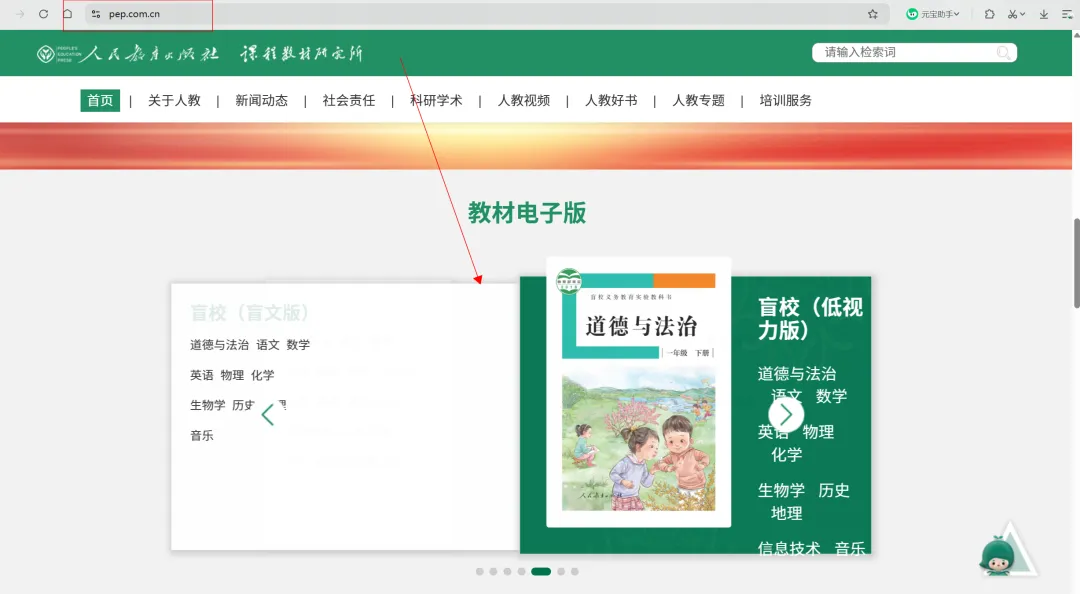1080x594 pixels.
Task: Click the magnifier search icon
Action: pos(1004,52)
